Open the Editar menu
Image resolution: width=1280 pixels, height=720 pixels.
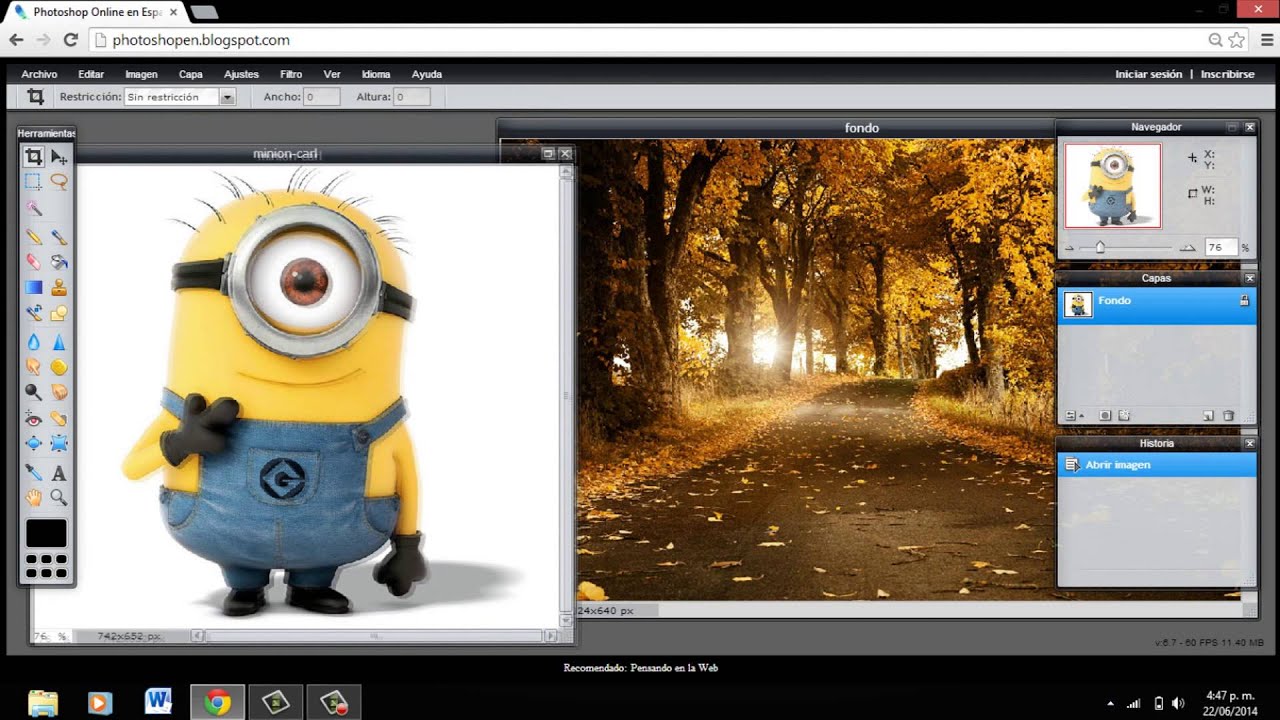pos(91,74)
